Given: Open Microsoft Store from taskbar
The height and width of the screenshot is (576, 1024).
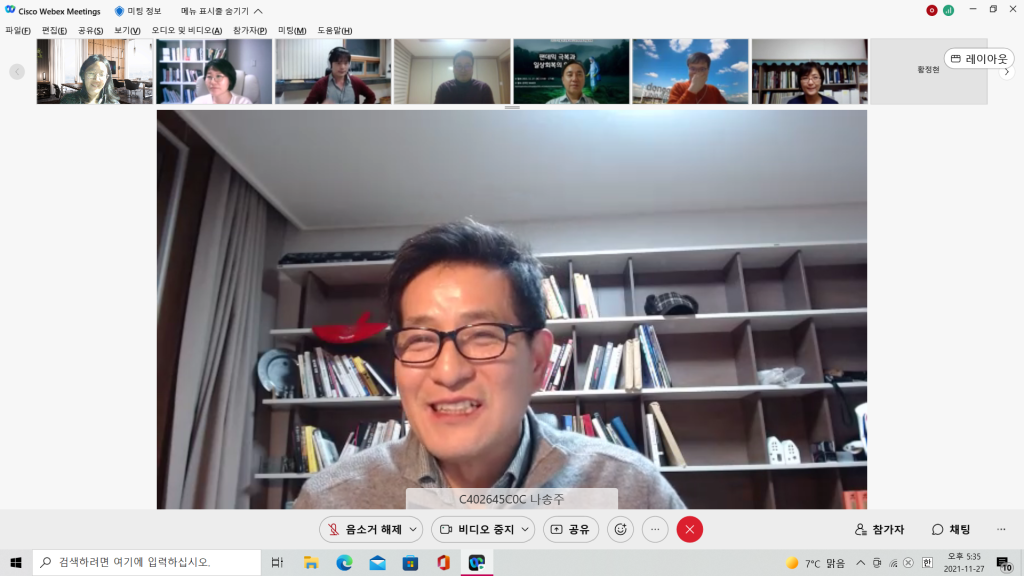Looking at the screenshot, I should click(410, 562).
